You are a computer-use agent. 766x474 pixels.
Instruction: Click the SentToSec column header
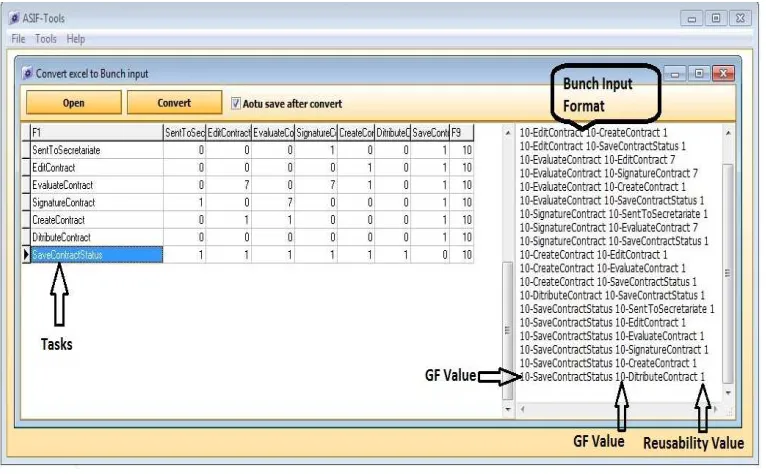pos(185,132)
